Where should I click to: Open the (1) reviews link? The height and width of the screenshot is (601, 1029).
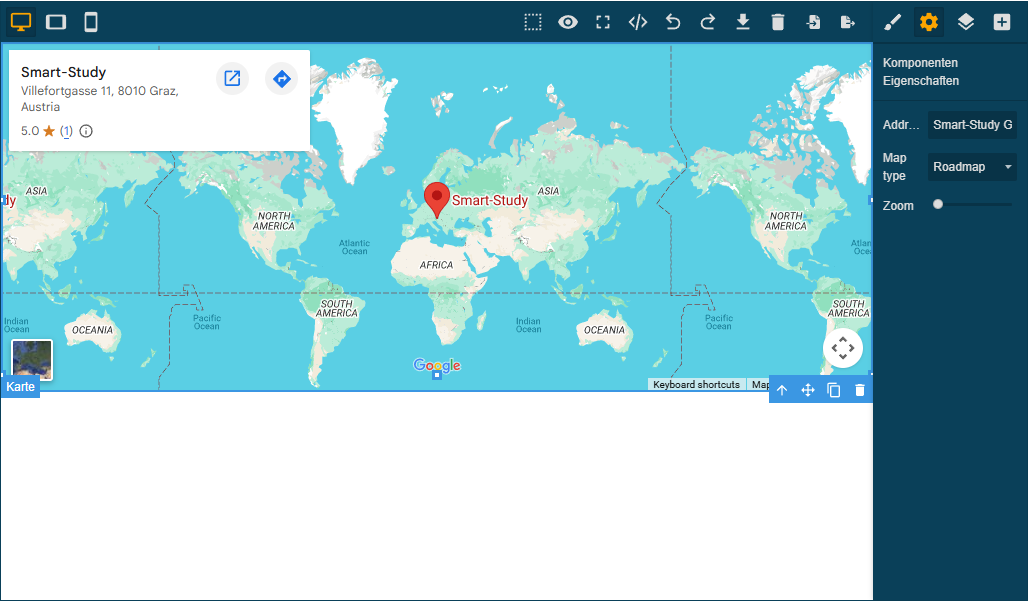(66, 131)
